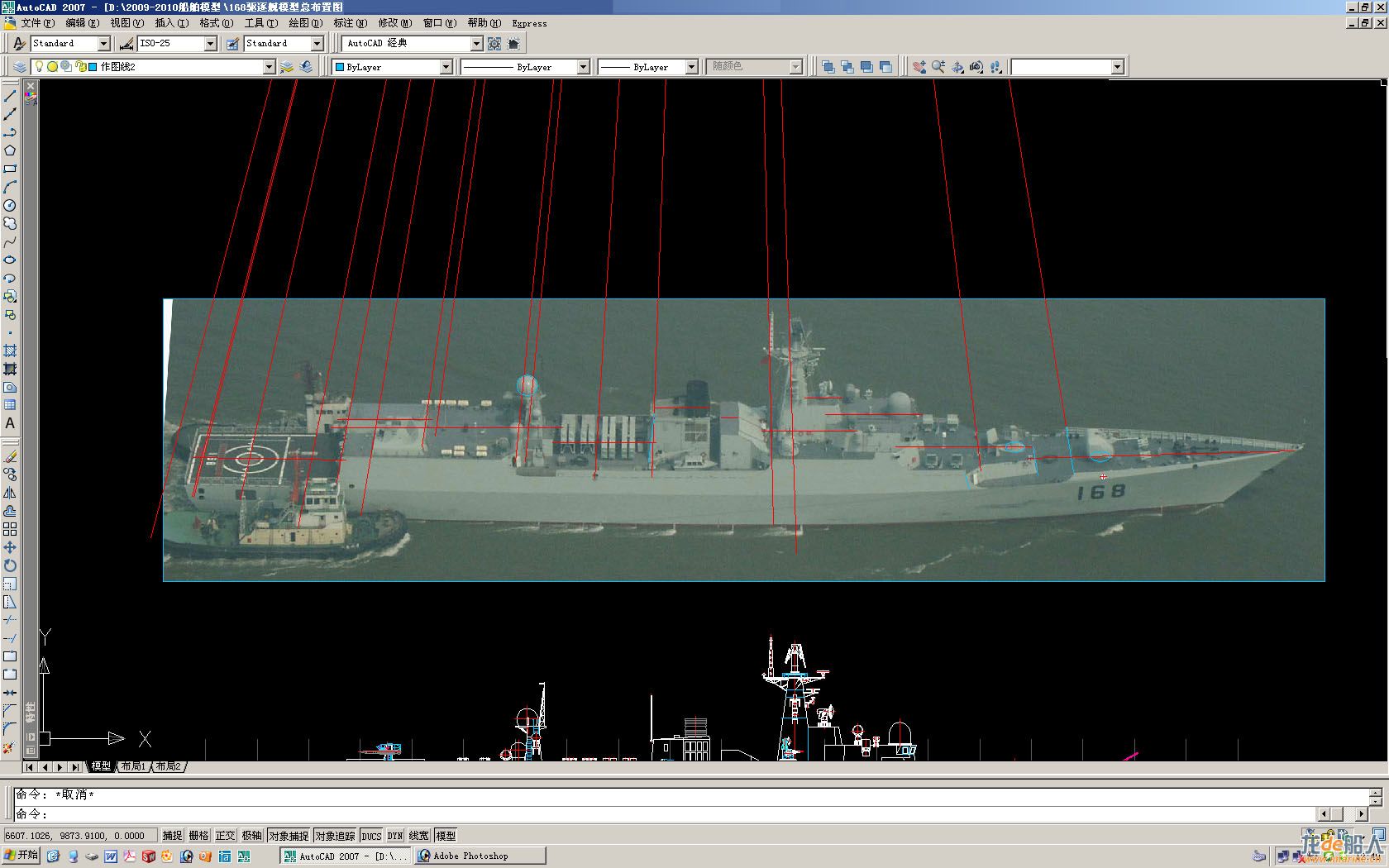This screenshot has height=868, width=1389.
Task: Select the Copy object tool
Action: (10, 475)
